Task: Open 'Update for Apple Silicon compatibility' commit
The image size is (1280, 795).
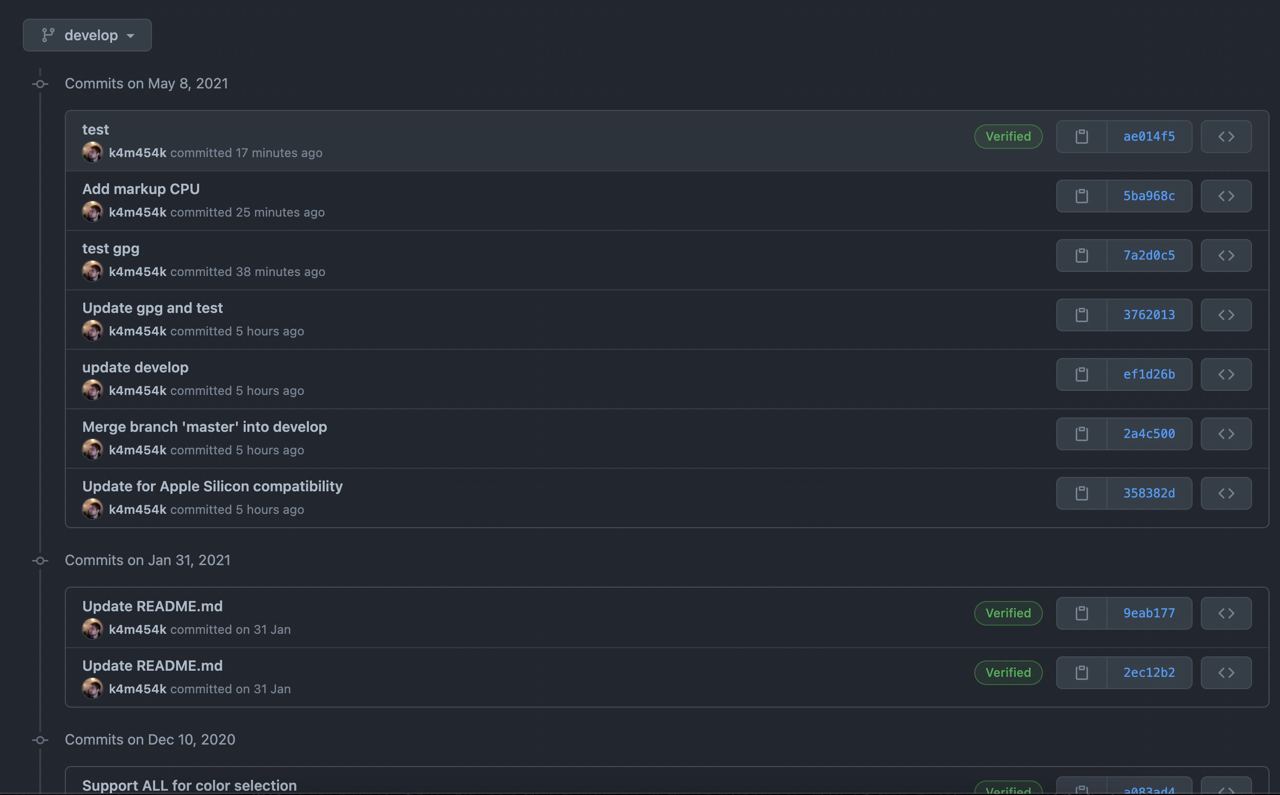Action: click(212, 486)
